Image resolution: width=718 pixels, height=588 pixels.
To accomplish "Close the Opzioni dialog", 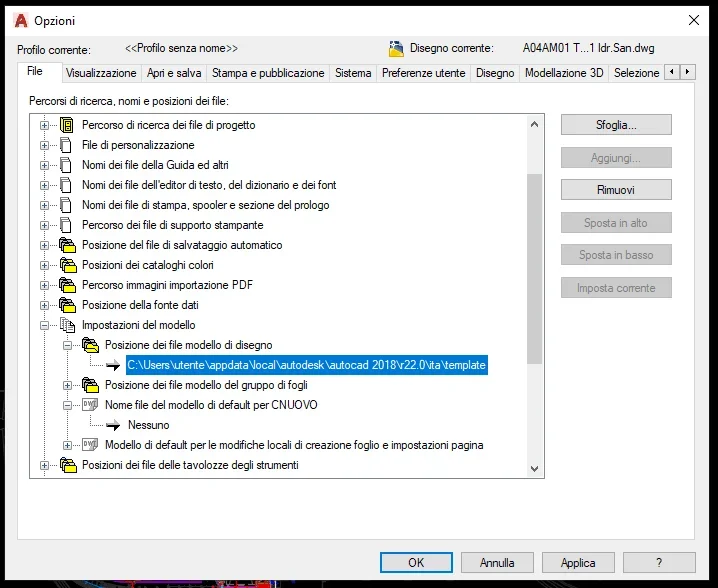I will click(x=694, y=20).
